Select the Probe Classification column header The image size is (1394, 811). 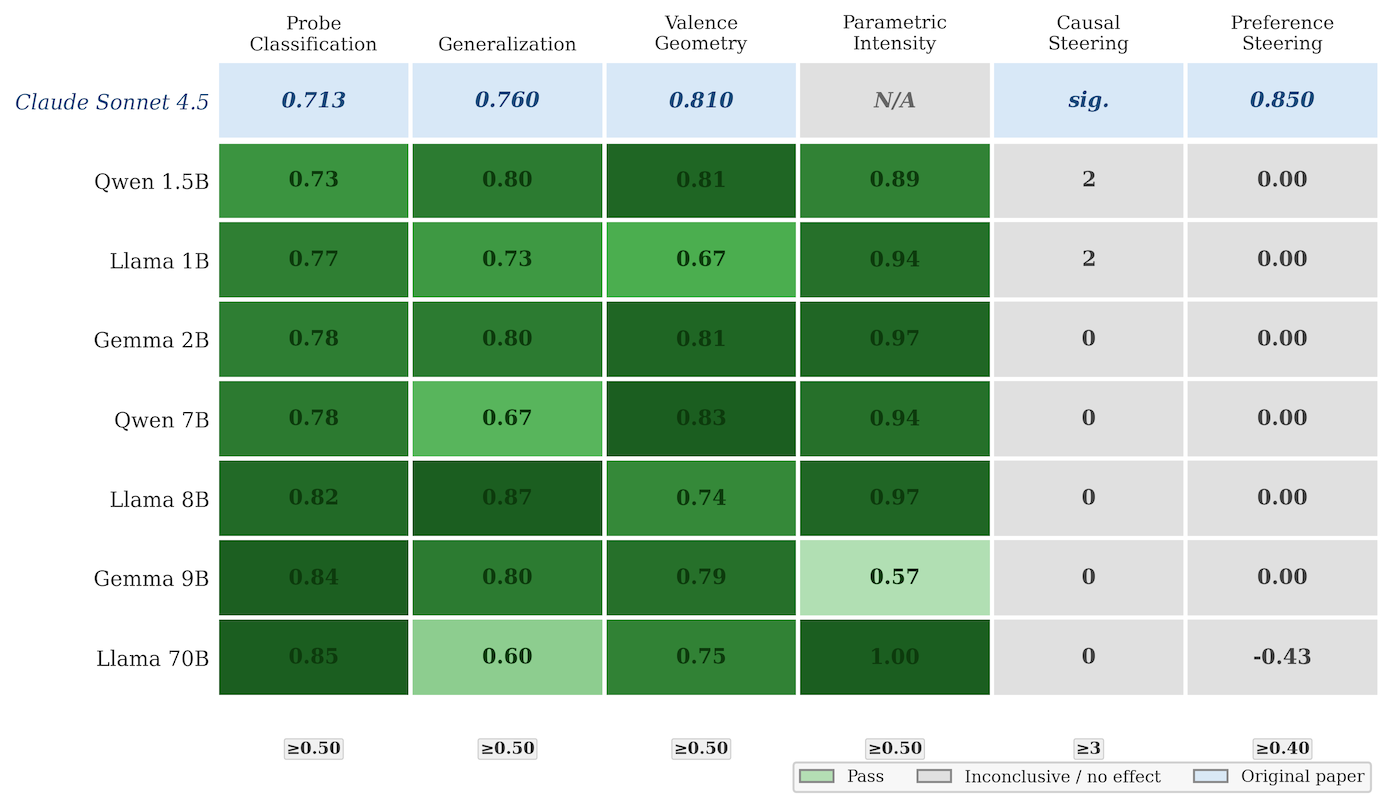click(x=313, y=33)
